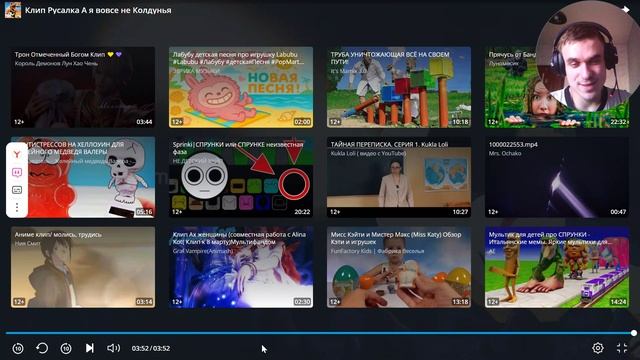Click the 20:22 duration badge

302,212
